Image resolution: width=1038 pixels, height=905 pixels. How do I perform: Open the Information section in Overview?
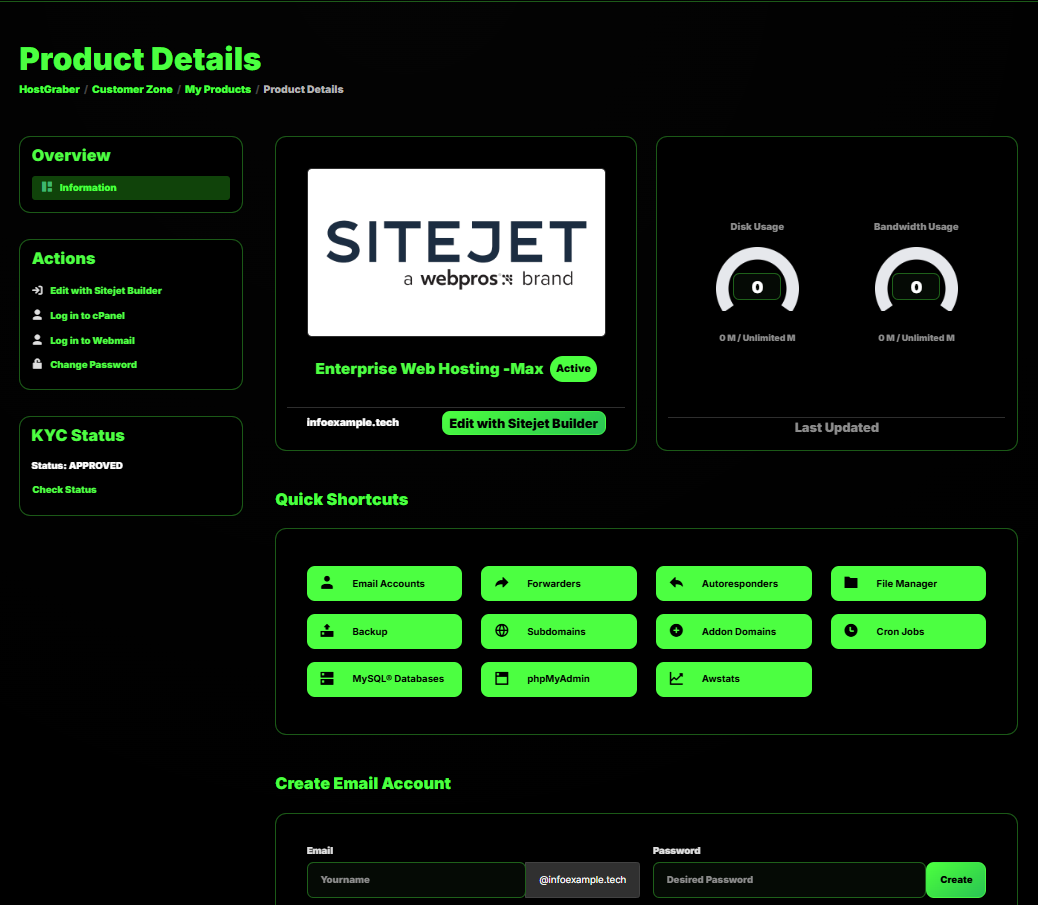point(131,188)
